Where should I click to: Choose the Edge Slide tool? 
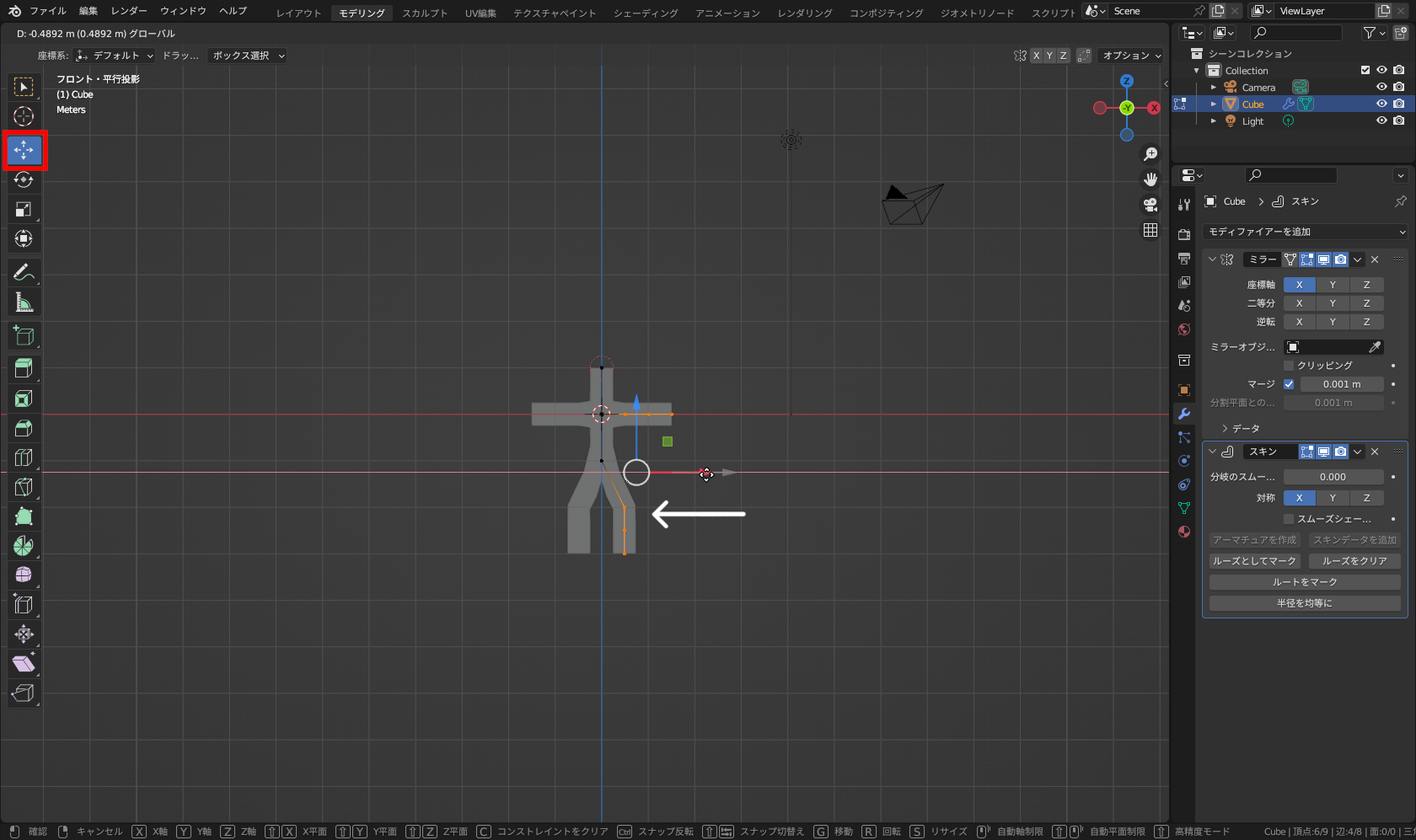[x=24, y=605]
